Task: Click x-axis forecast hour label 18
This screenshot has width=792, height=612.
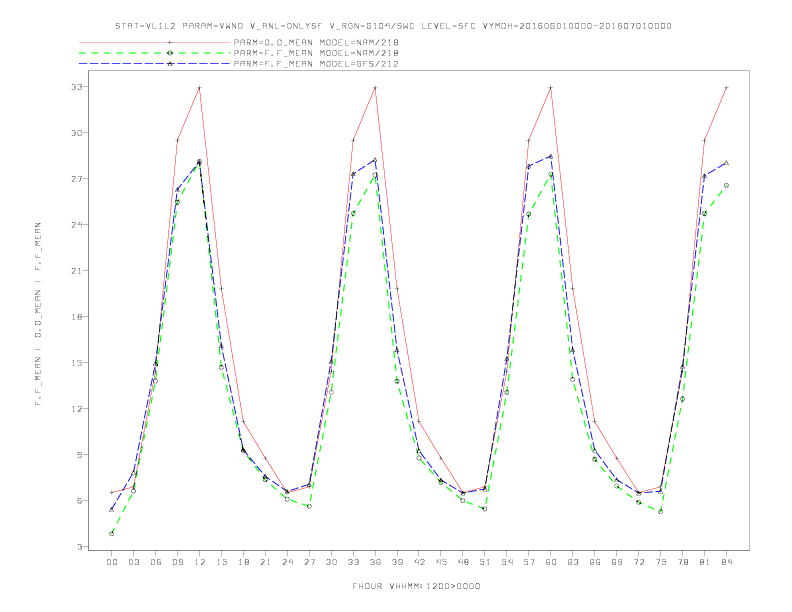Action: [x=243, y=562]
